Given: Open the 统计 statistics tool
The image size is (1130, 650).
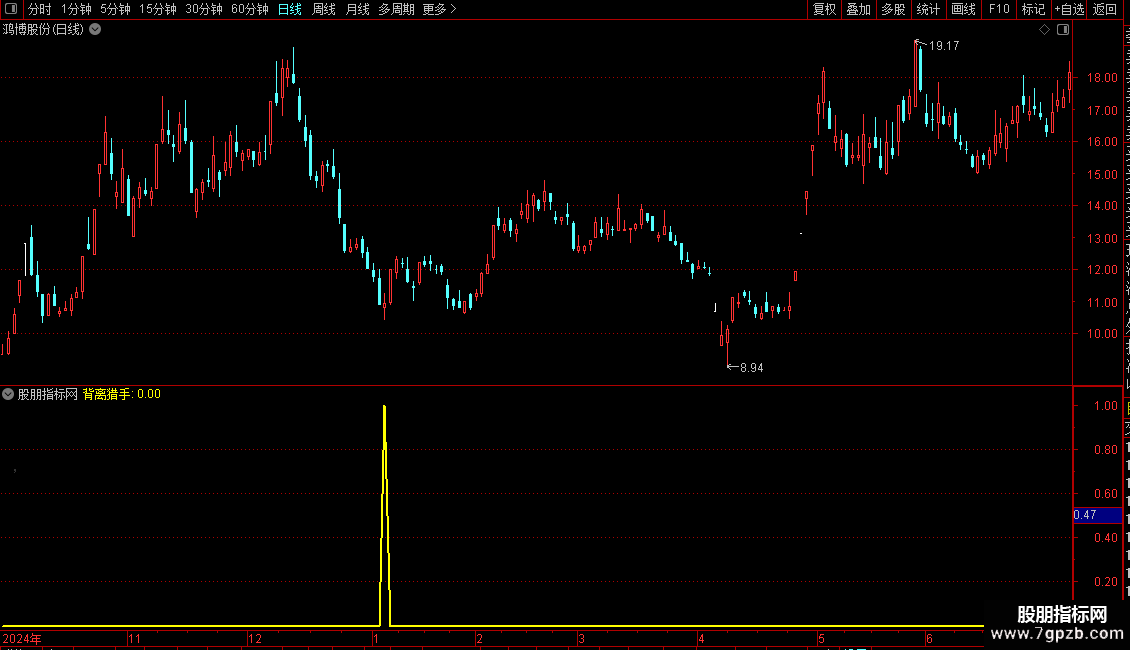Looking at the screenshot, I should (928, 9).
